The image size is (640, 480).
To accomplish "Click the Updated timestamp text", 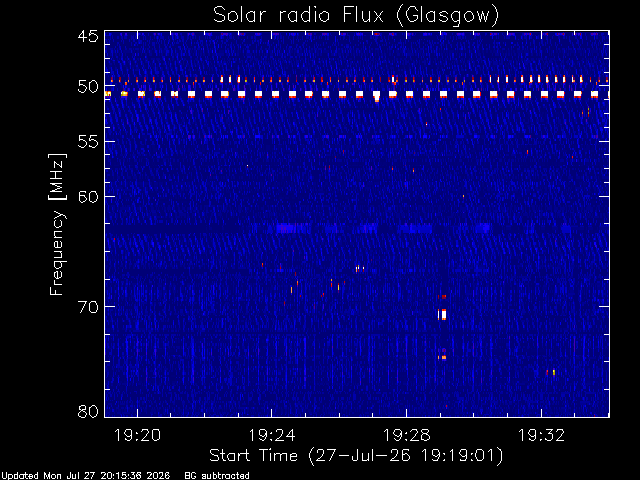I will (x=85, y=476).
